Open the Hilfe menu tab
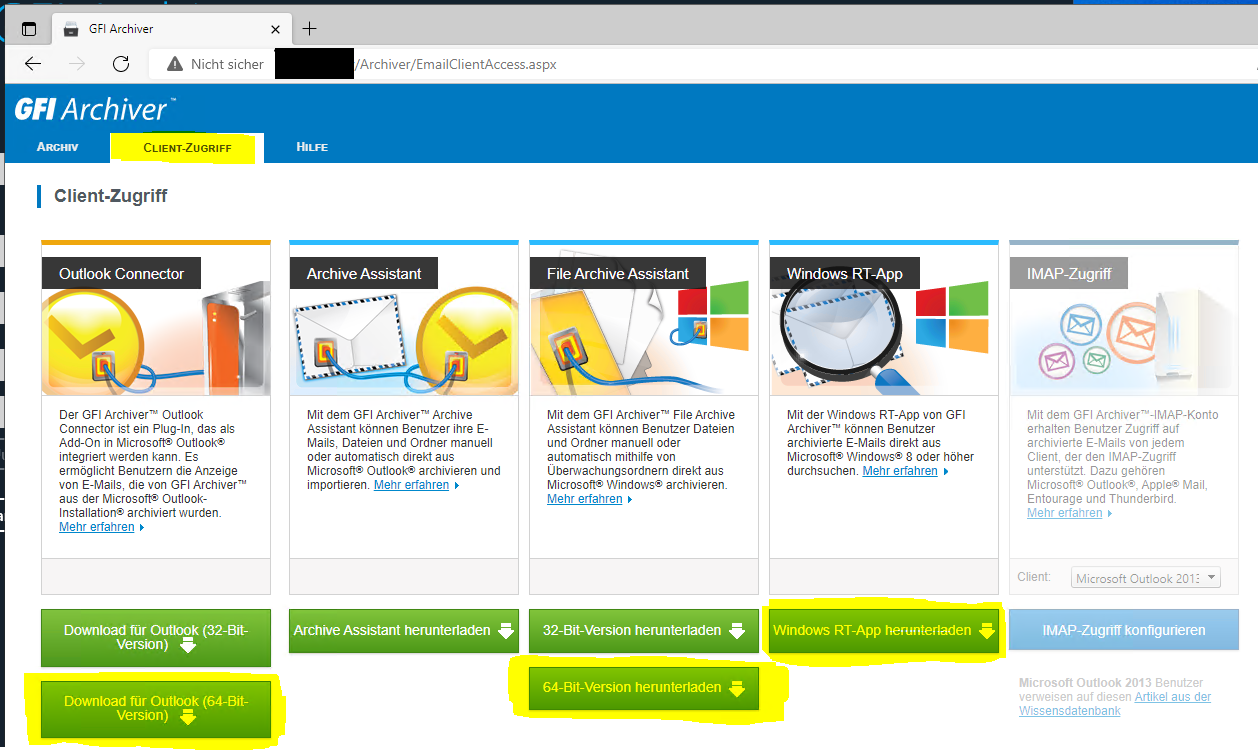 click(312, 147)
